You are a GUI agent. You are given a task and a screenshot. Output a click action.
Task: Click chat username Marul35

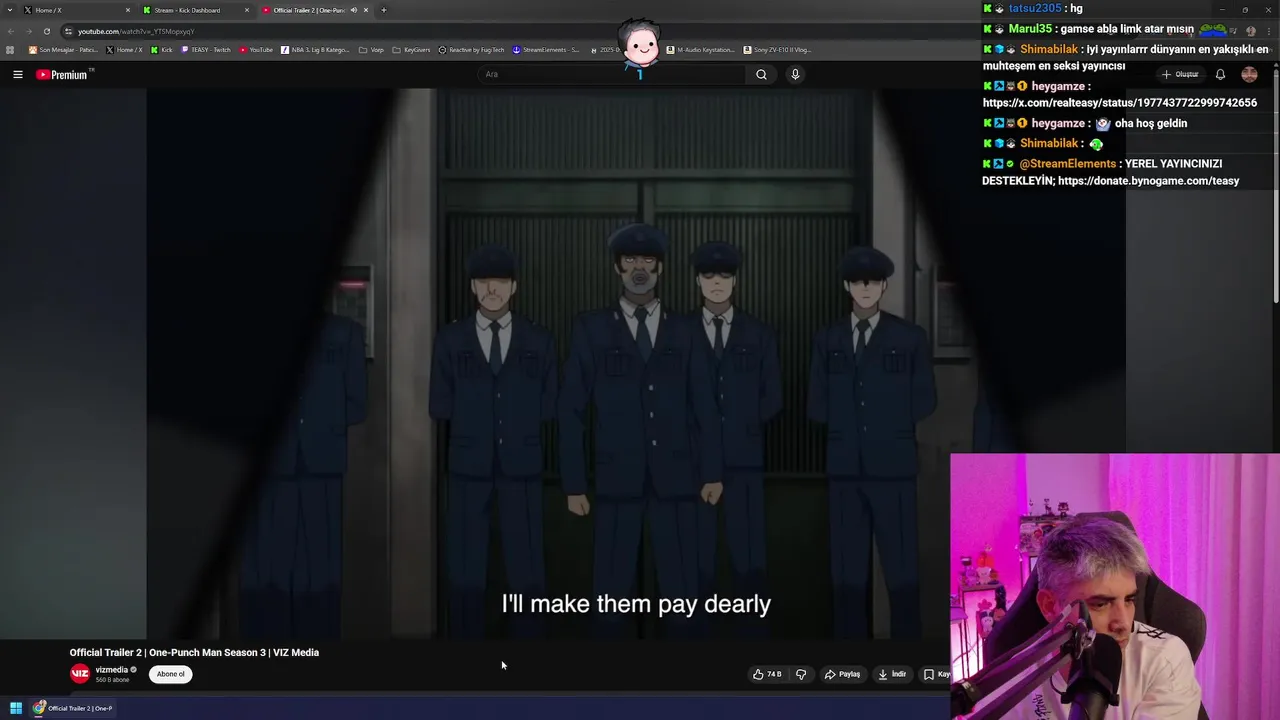click(1030, 29)
